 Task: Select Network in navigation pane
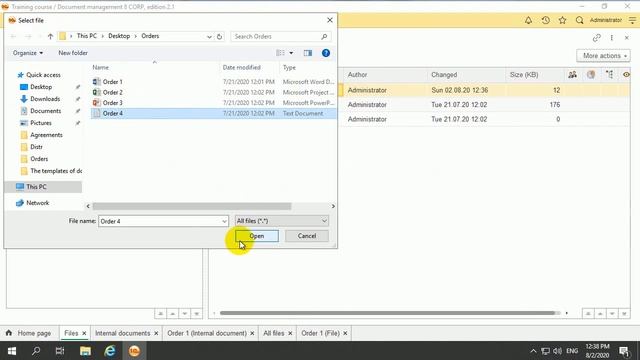coord(38,203)
